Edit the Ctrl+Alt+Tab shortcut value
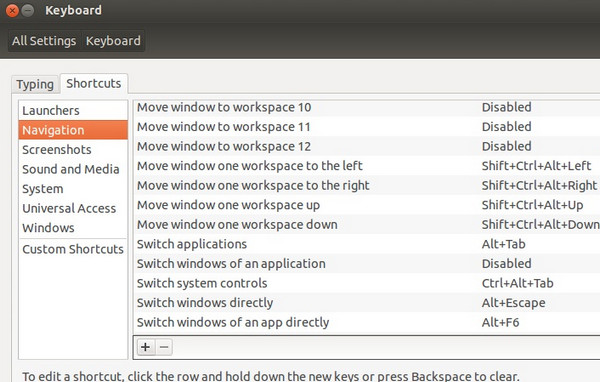The height and width of the screenshot is (382, 600). (x=517, y=283)
